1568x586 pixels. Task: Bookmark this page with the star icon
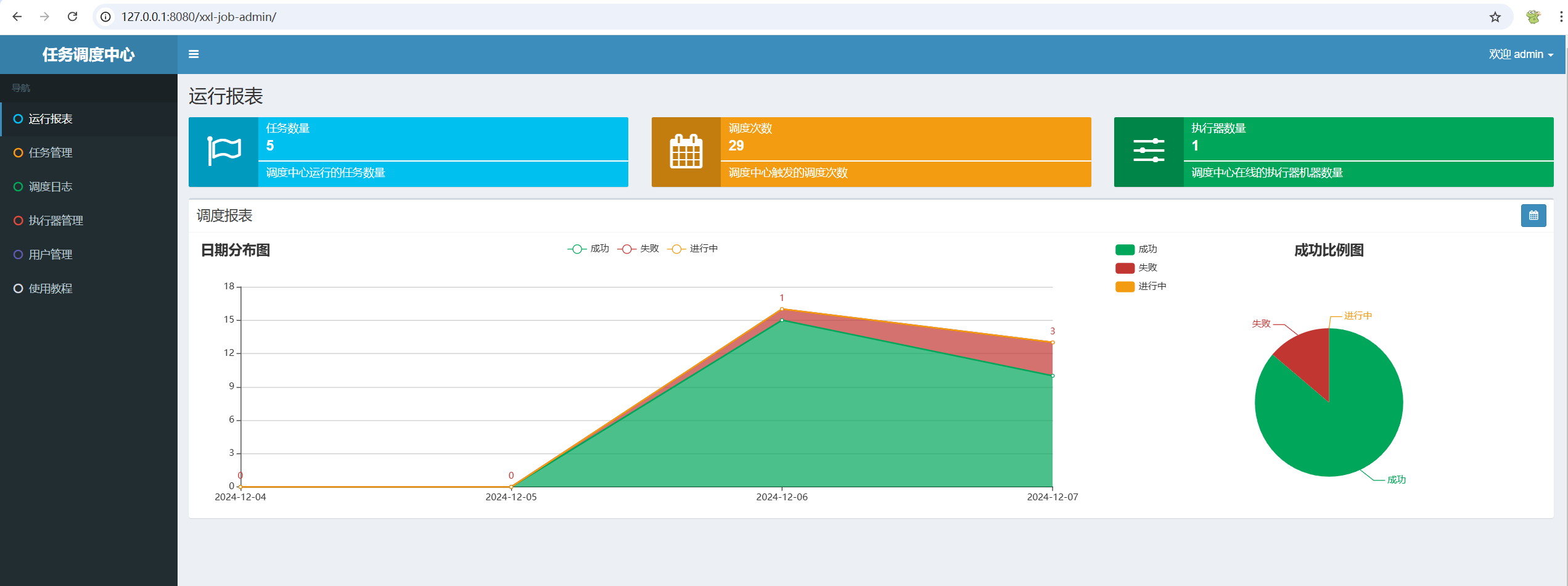pos(1495,17)
